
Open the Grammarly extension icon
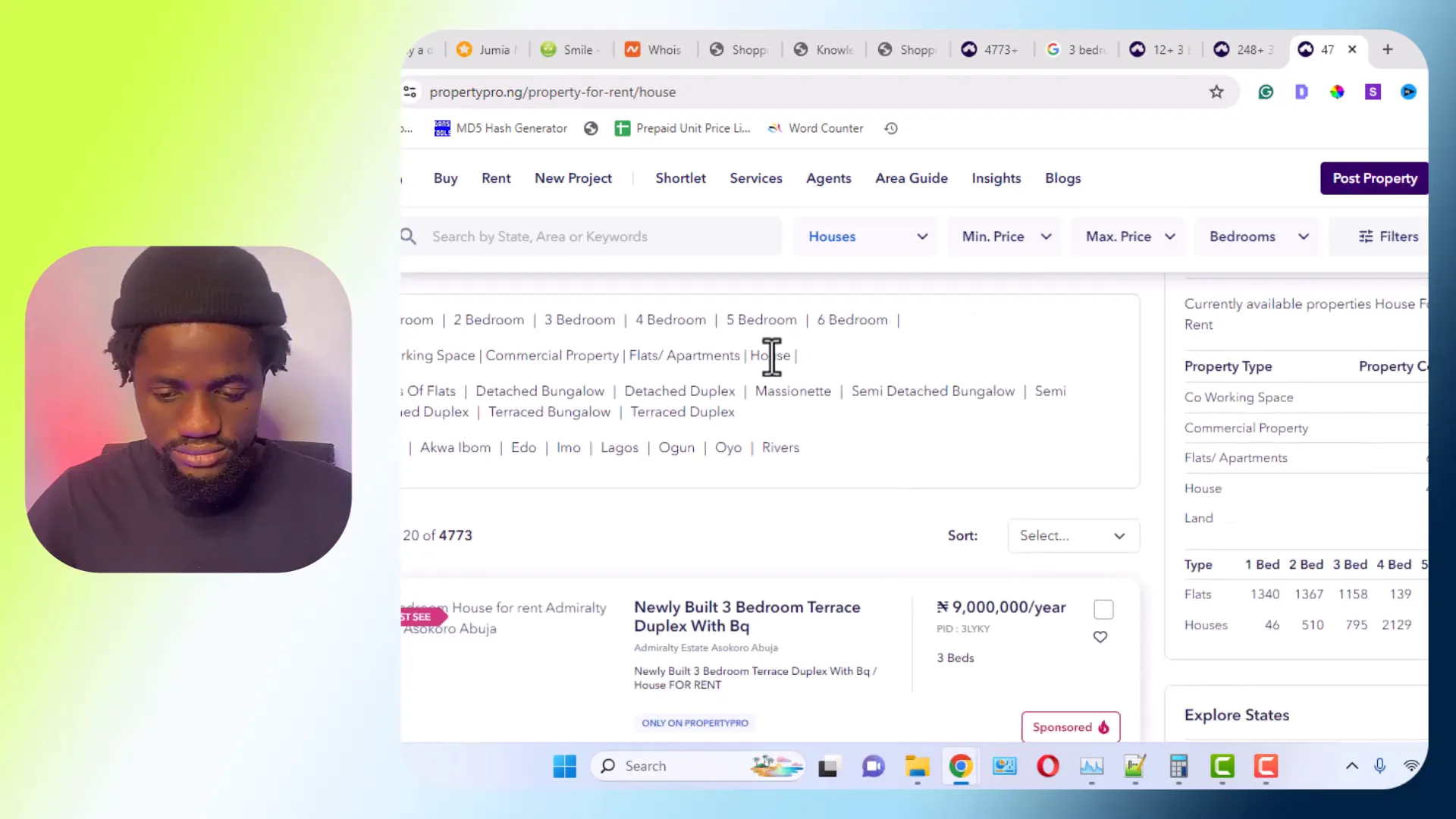1266,92
